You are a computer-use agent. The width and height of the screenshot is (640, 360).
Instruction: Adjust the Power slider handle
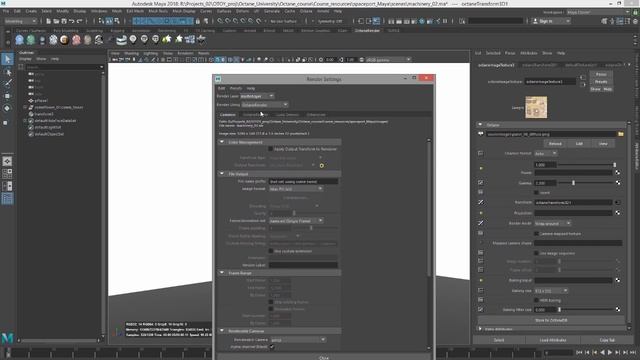[614, 165]
